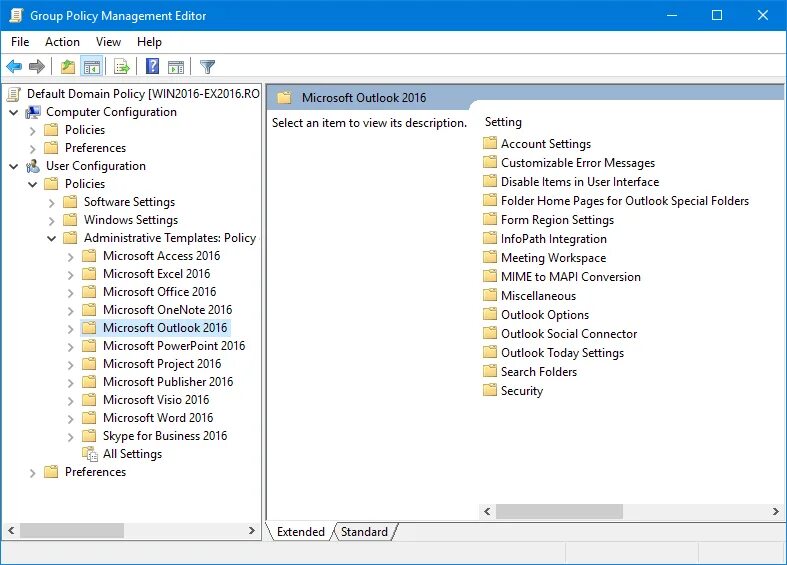Viewport: 787px width, 565px height.
Task: Click right arrow of settings list scrollbar
Action: click(x=775, y=511)
